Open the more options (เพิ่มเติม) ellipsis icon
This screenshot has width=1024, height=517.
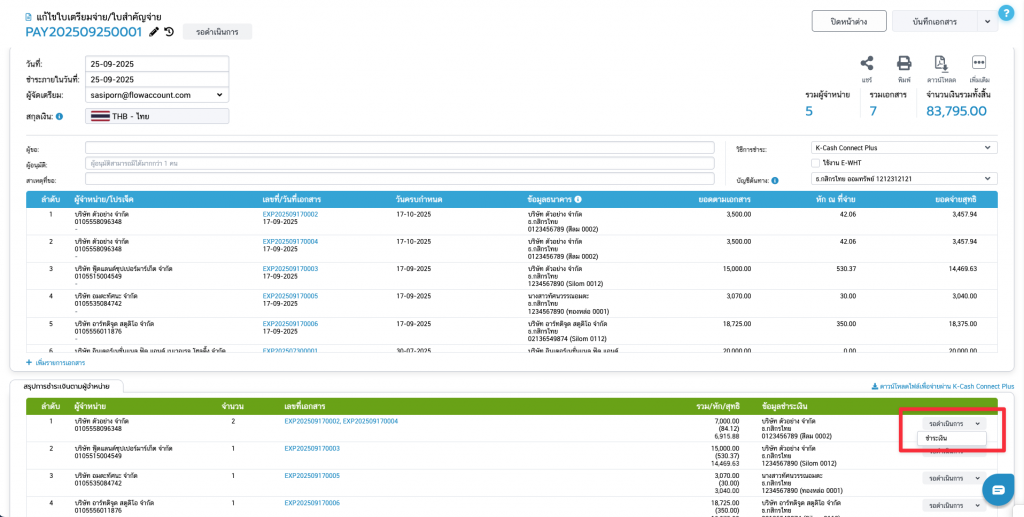click(979, 63)
